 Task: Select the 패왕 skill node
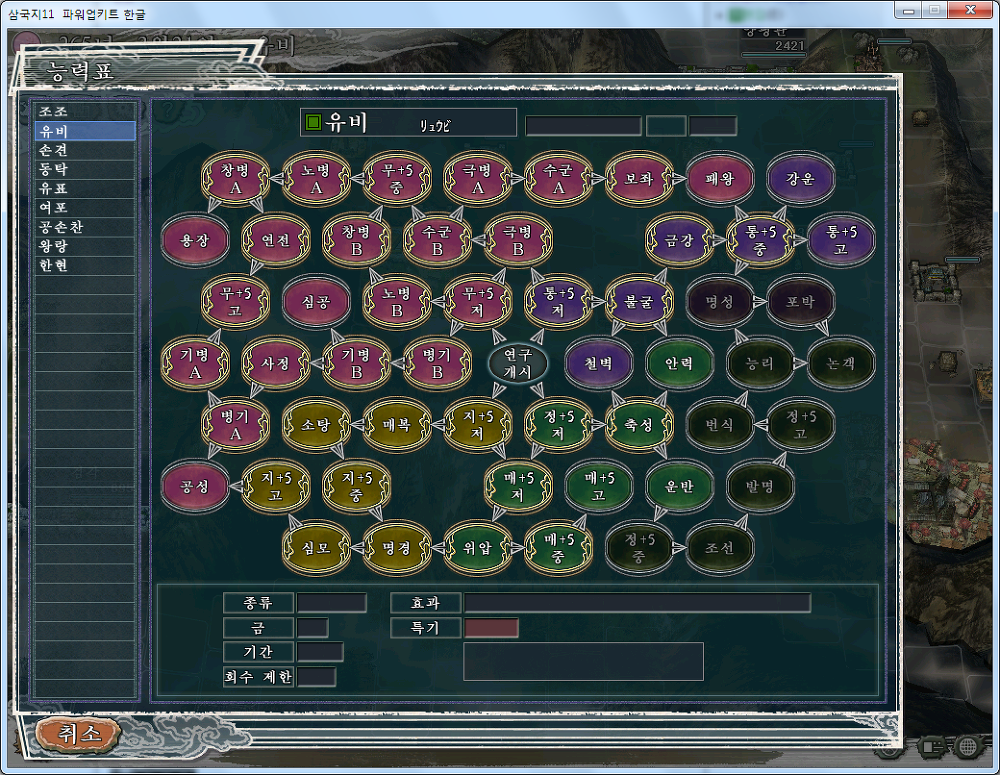[x=719, y=178]
